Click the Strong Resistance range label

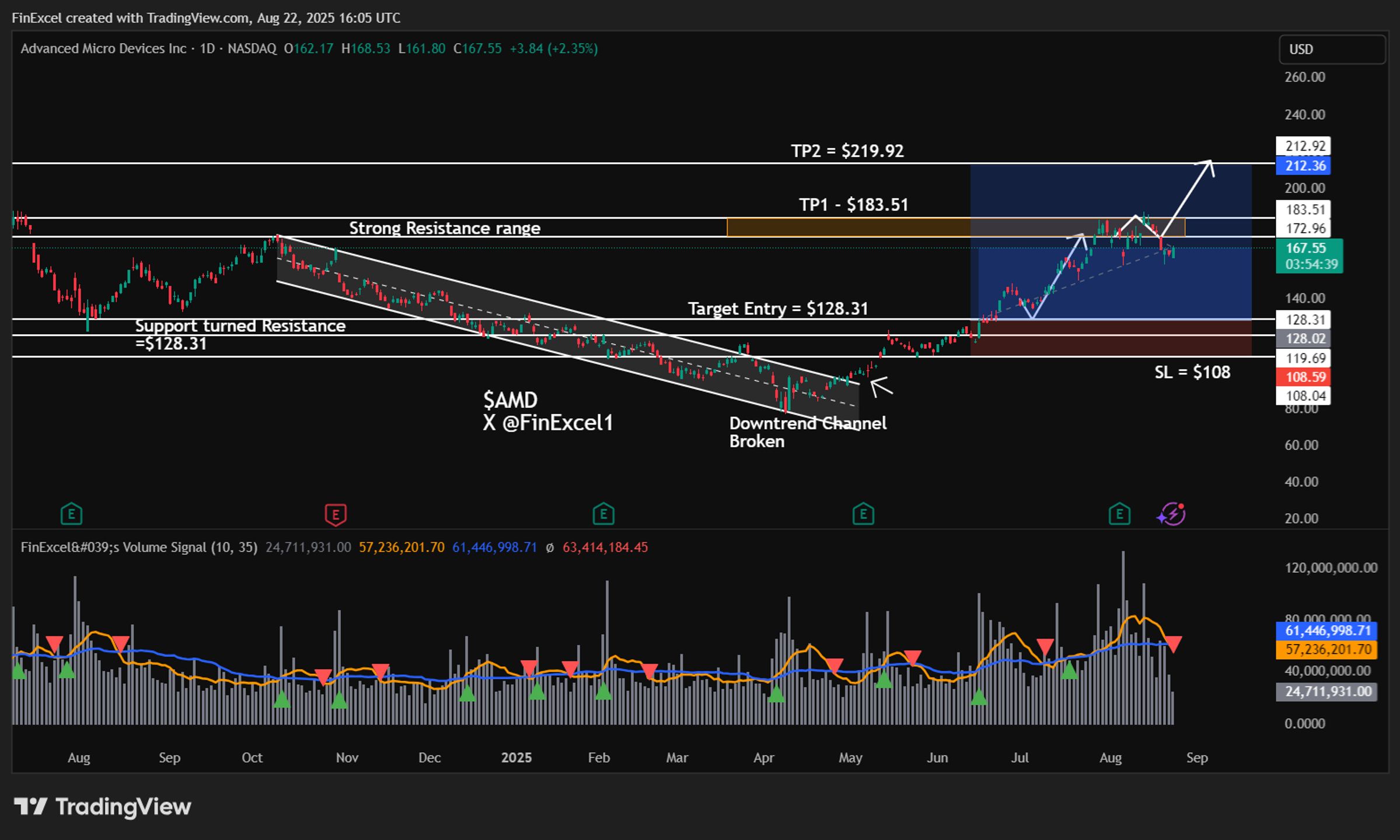pos(445,228)
